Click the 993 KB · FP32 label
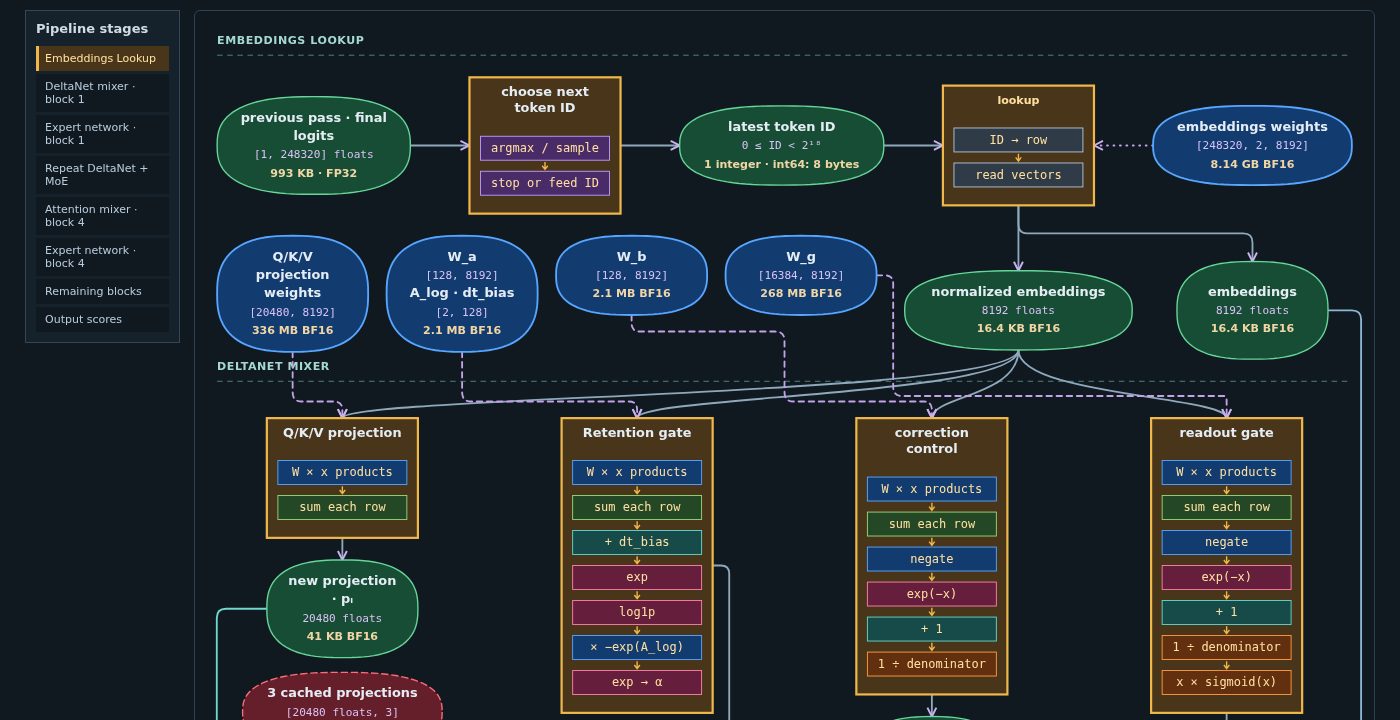This screenshot has height=720, width=1400. point(314,173)
